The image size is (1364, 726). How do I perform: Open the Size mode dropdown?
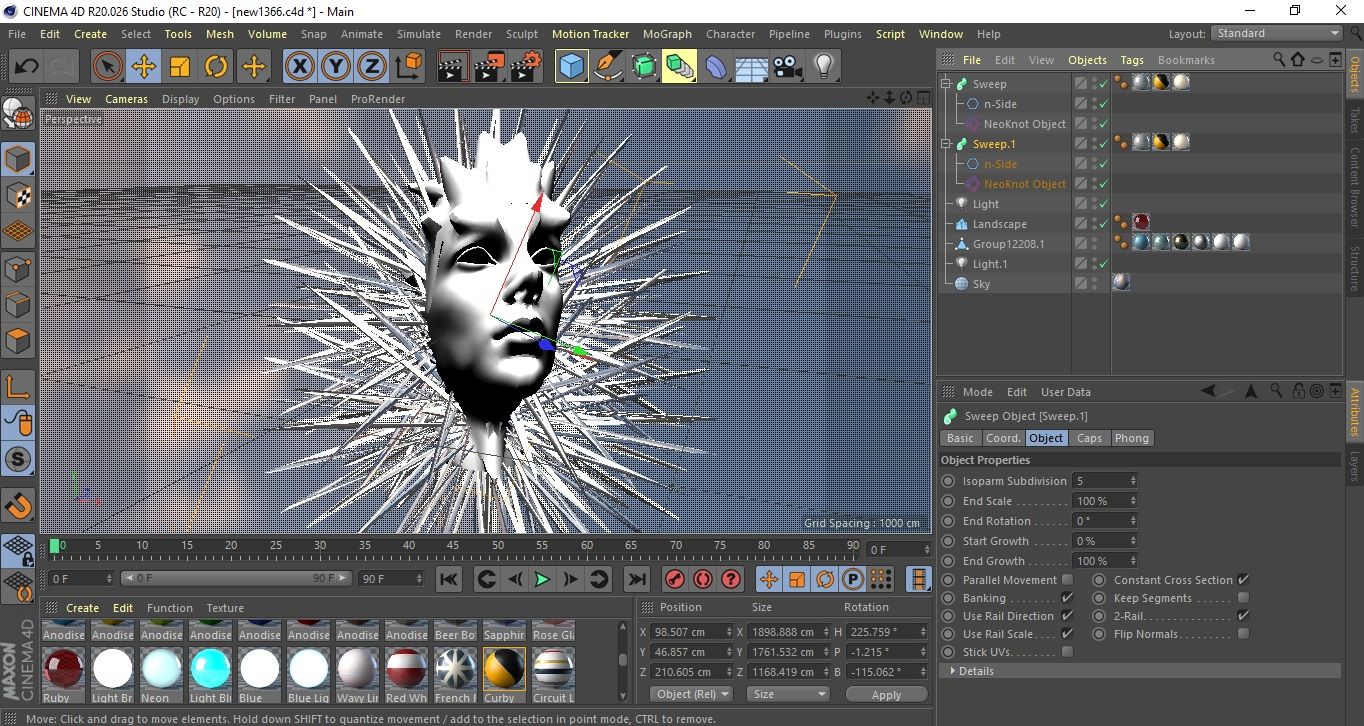[789, 694]
